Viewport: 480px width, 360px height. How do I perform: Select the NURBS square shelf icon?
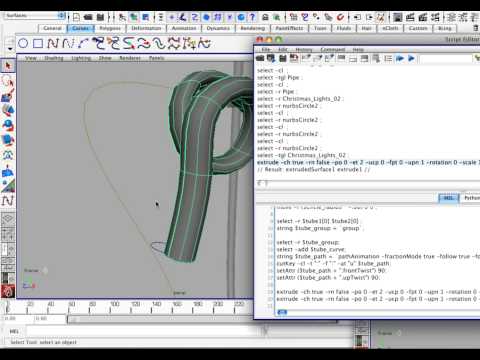point(38,43)
